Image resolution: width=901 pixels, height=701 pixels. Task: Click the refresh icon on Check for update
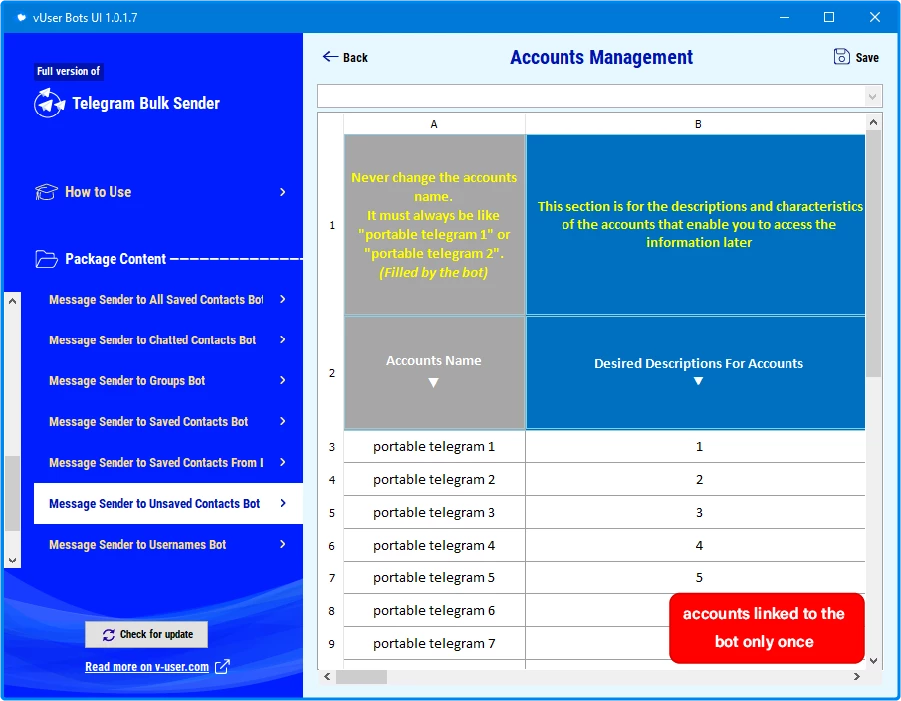109,634
